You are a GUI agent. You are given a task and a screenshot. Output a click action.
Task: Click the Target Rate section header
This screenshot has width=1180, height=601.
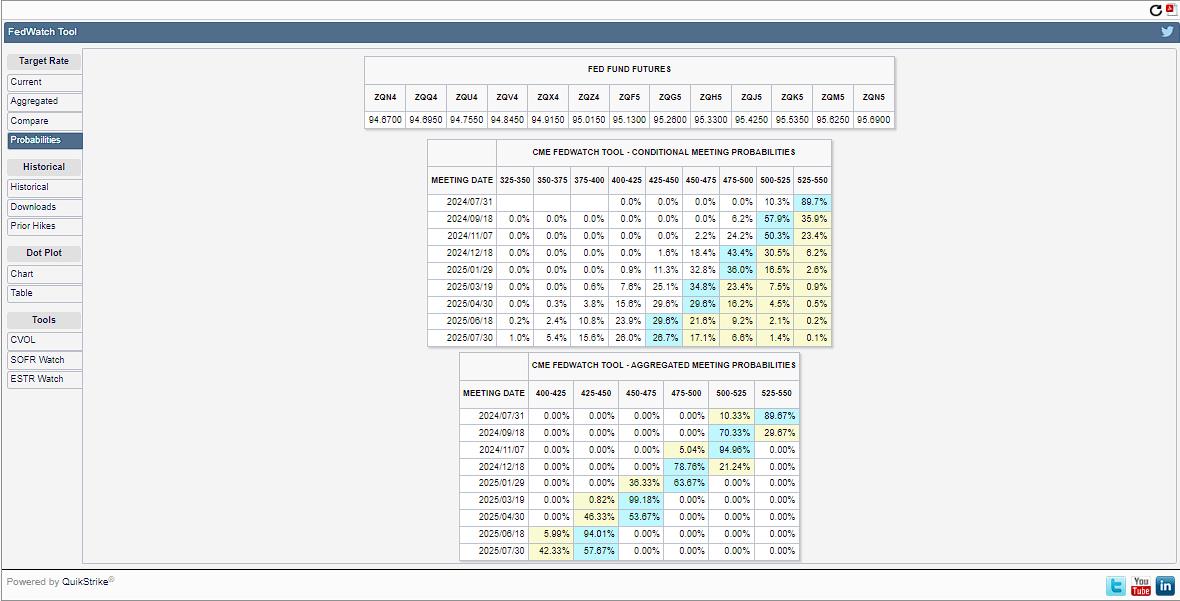(x=44, y=62)
